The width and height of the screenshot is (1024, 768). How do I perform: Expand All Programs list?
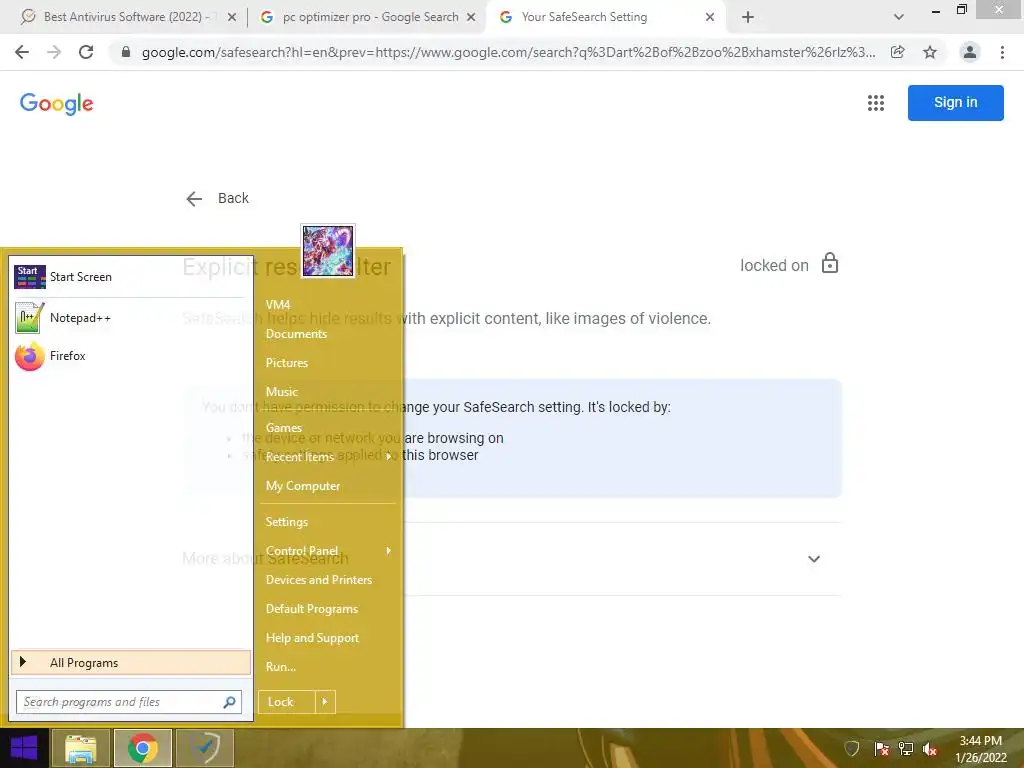tap(131, 663)
